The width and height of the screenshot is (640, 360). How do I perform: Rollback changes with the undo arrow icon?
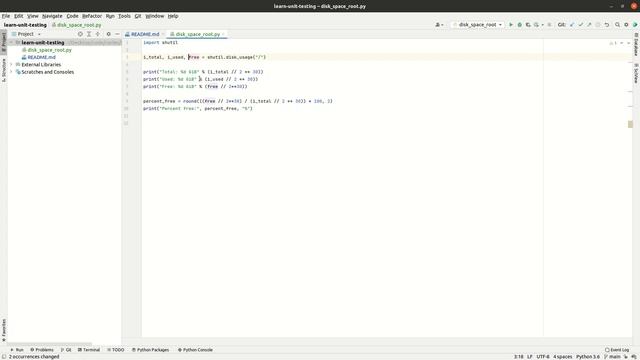[607, 25]
